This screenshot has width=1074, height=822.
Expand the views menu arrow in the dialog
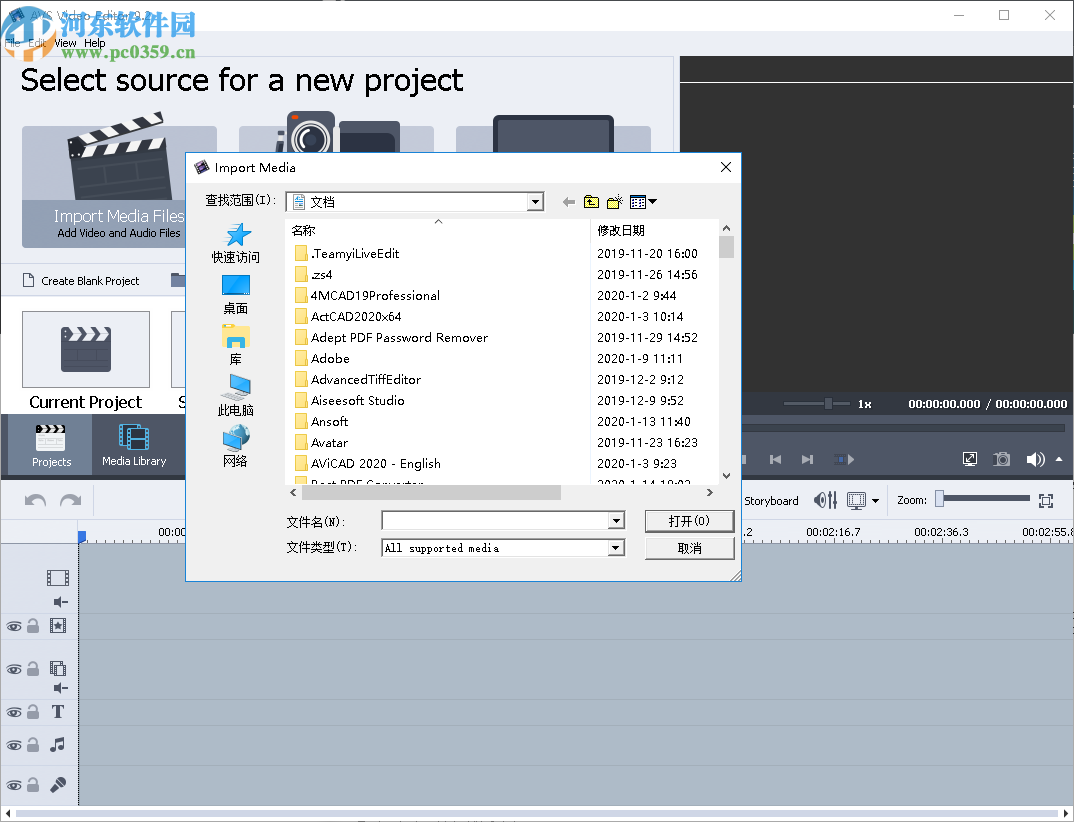[652, 201]
